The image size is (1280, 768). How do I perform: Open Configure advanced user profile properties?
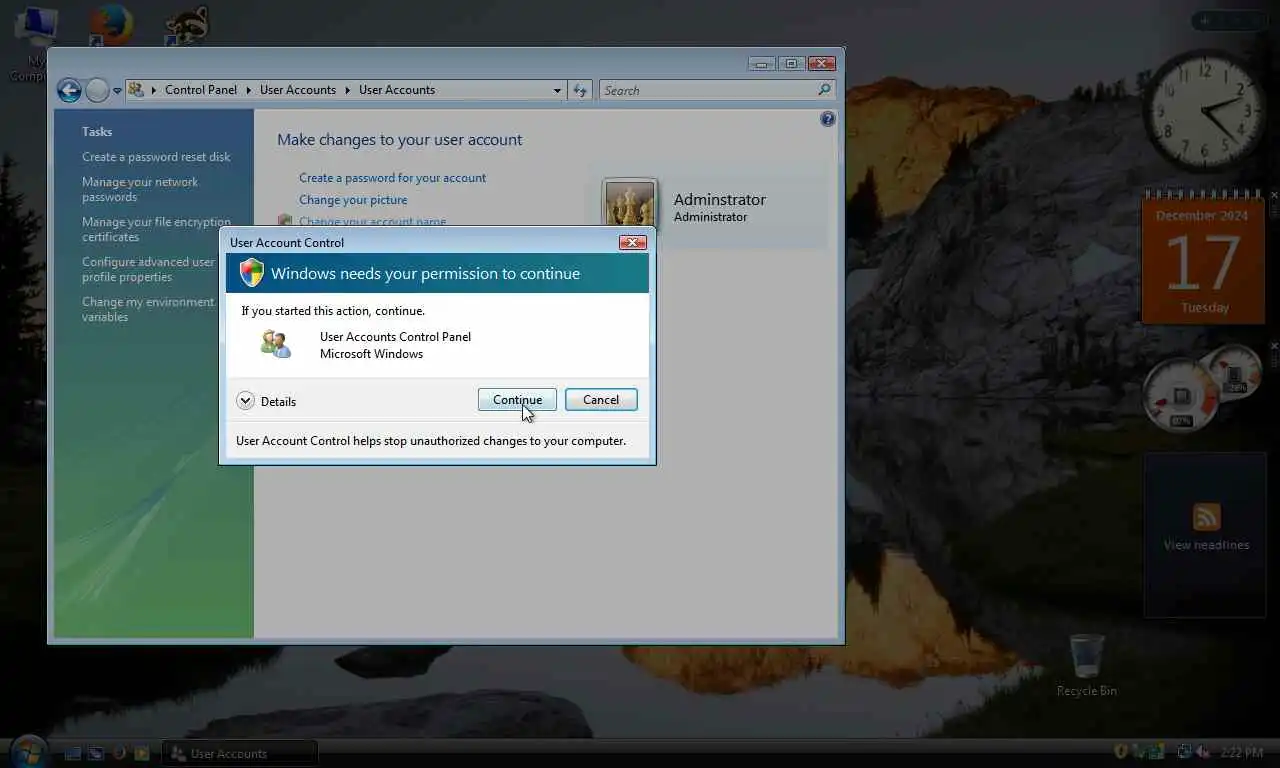[x=148, y=269]
